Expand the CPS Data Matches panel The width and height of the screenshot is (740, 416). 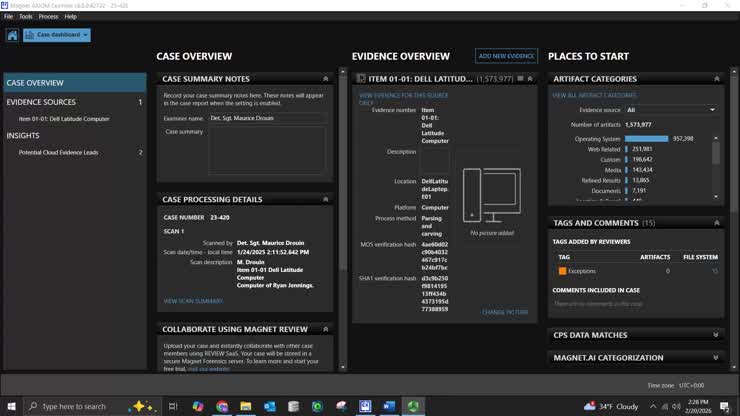[x=715, y=335]
